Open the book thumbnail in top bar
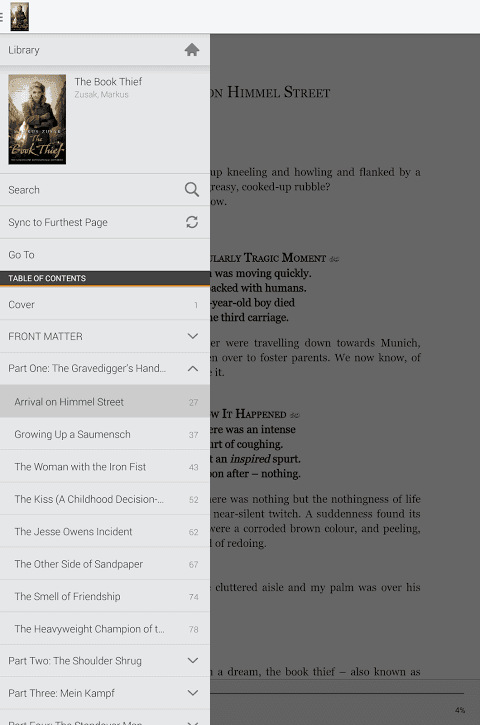480x725 pixels. [19, 17]
